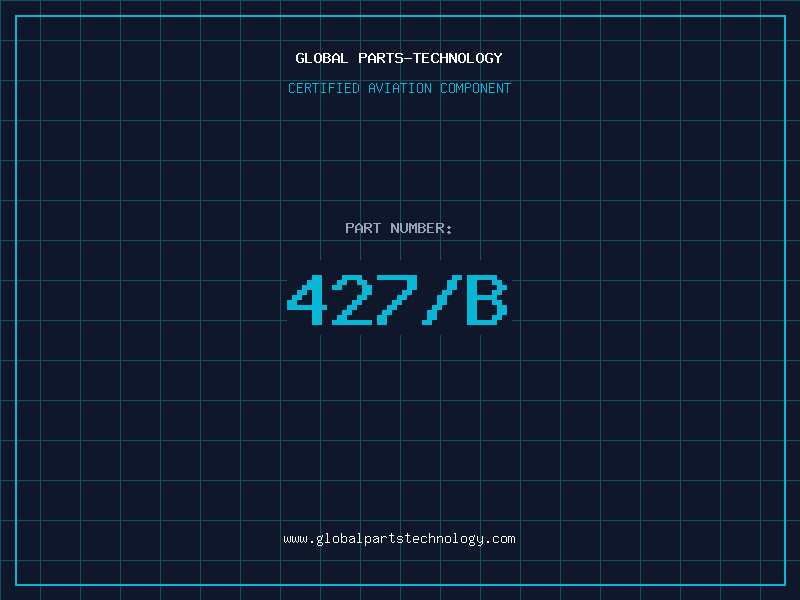Open the www.globalpartstechnology.com link
The height and width of the screenshot is (600, 800).
[x=399, y=539]
